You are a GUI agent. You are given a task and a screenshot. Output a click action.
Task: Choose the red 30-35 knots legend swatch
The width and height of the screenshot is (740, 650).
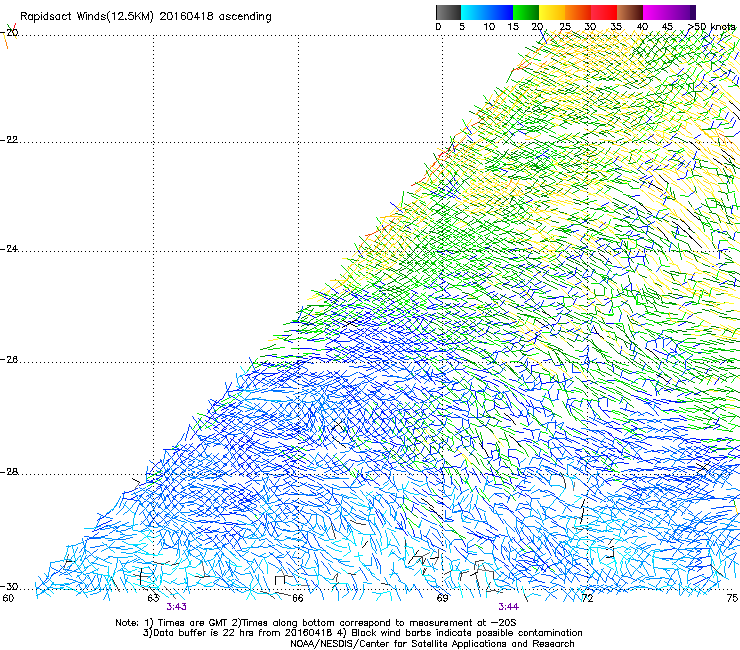pyautogui.click(x=604, y=12)
